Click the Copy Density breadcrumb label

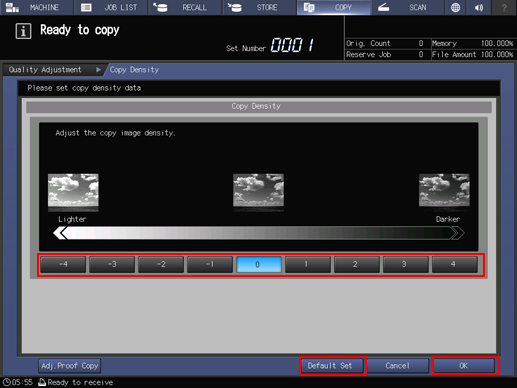(x=134, y=70)
